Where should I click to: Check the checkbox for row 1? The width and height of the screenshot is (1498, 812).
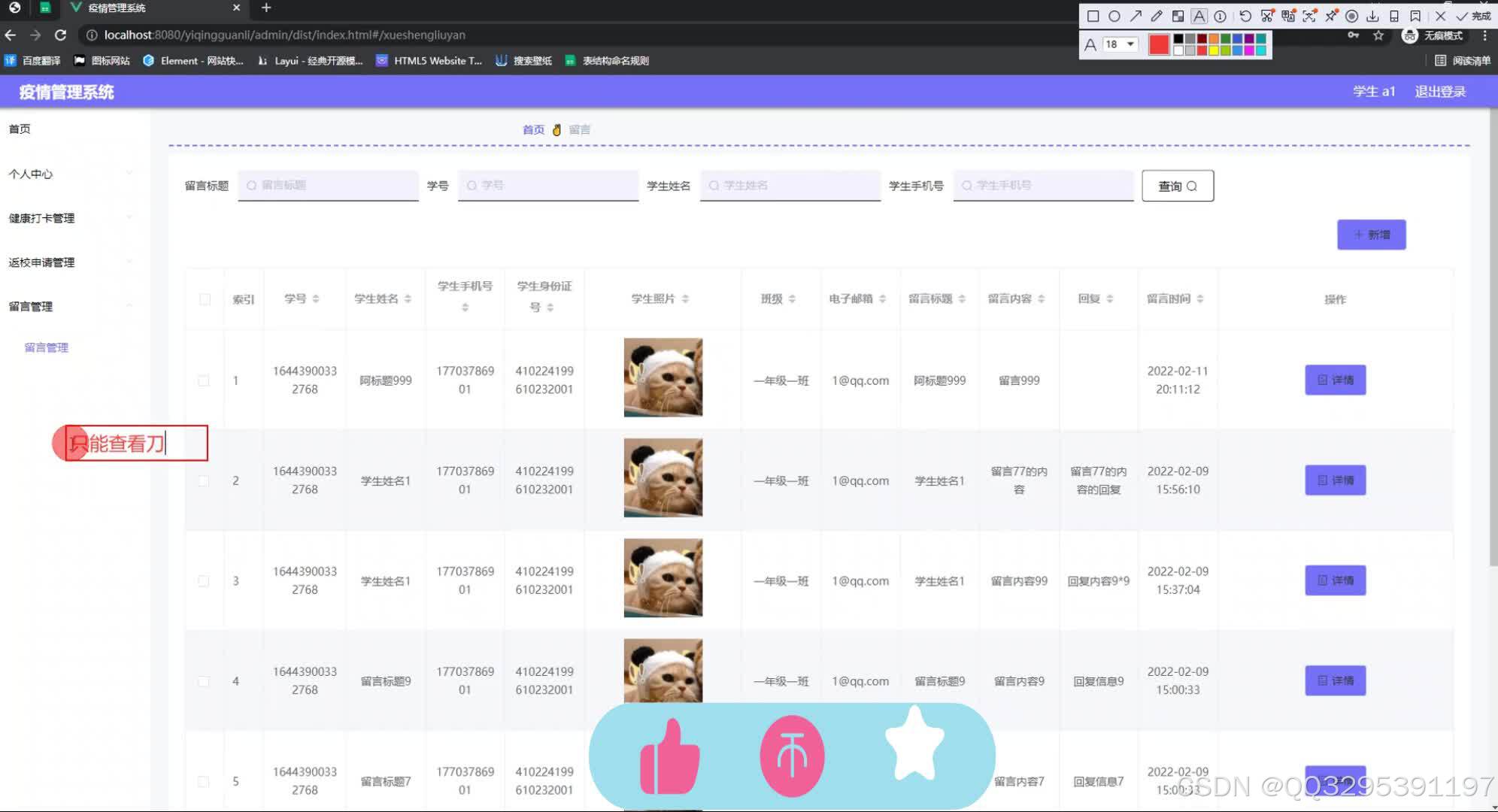(x=204, y=380)
